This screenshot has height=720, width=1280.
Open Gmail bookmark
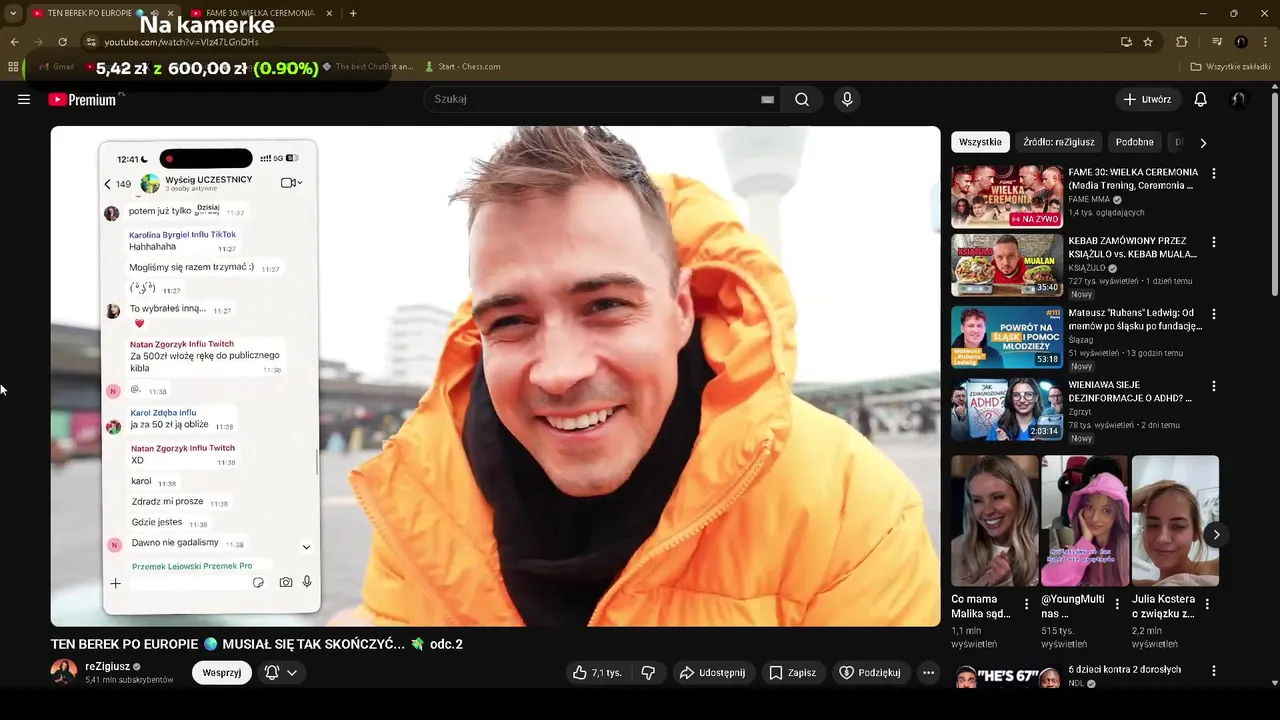56,67
